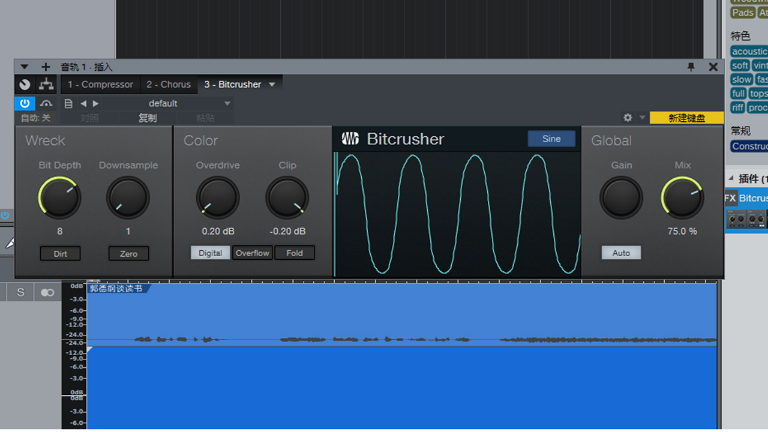Image resolution: width=768 pixels, height=432 pixels.
Task: Collapse the 插件 section triangle
Action: (731, 178)
